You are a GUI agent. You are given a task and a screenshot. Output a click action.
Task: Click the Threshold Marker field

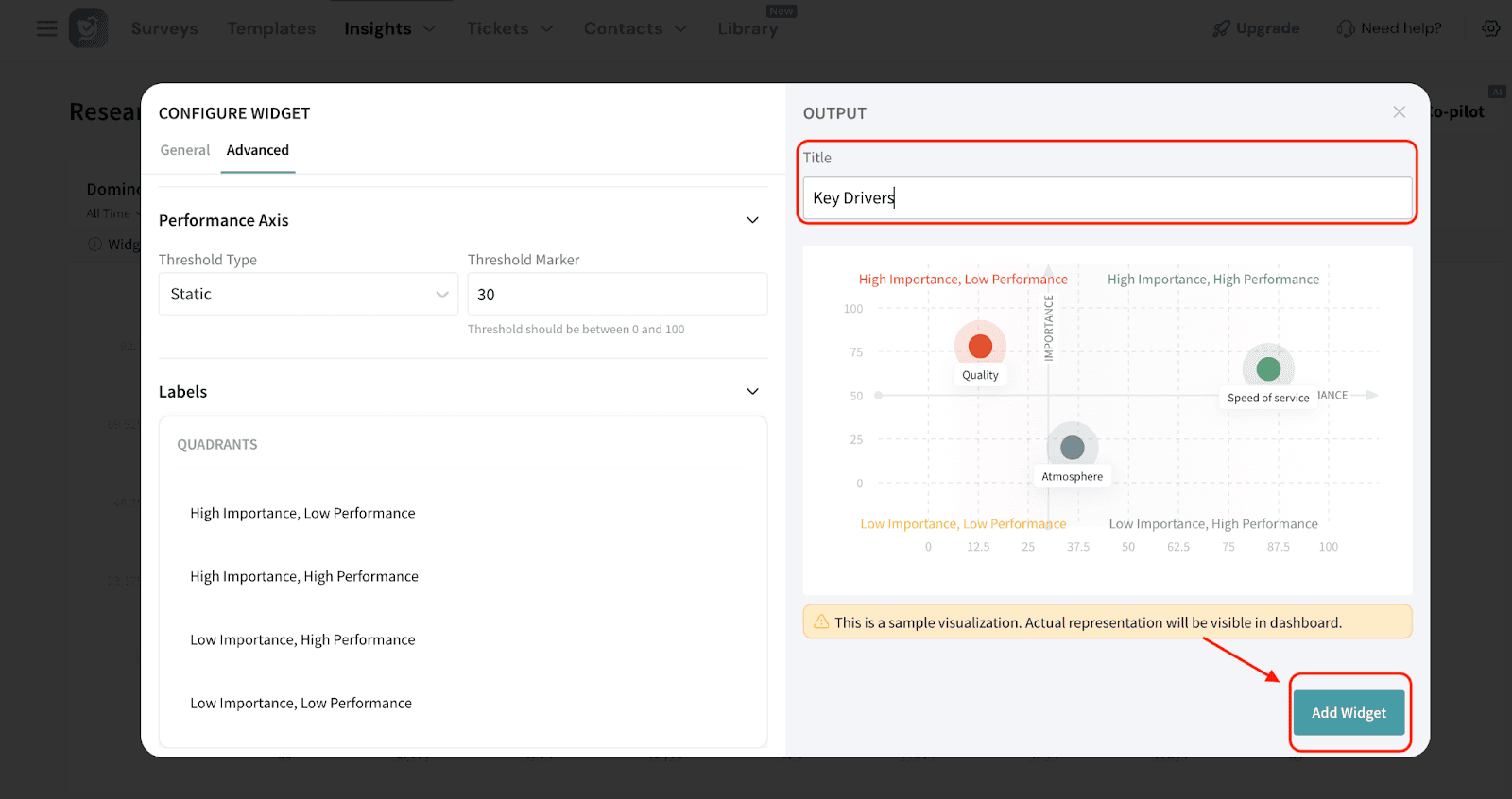(617, 295)
